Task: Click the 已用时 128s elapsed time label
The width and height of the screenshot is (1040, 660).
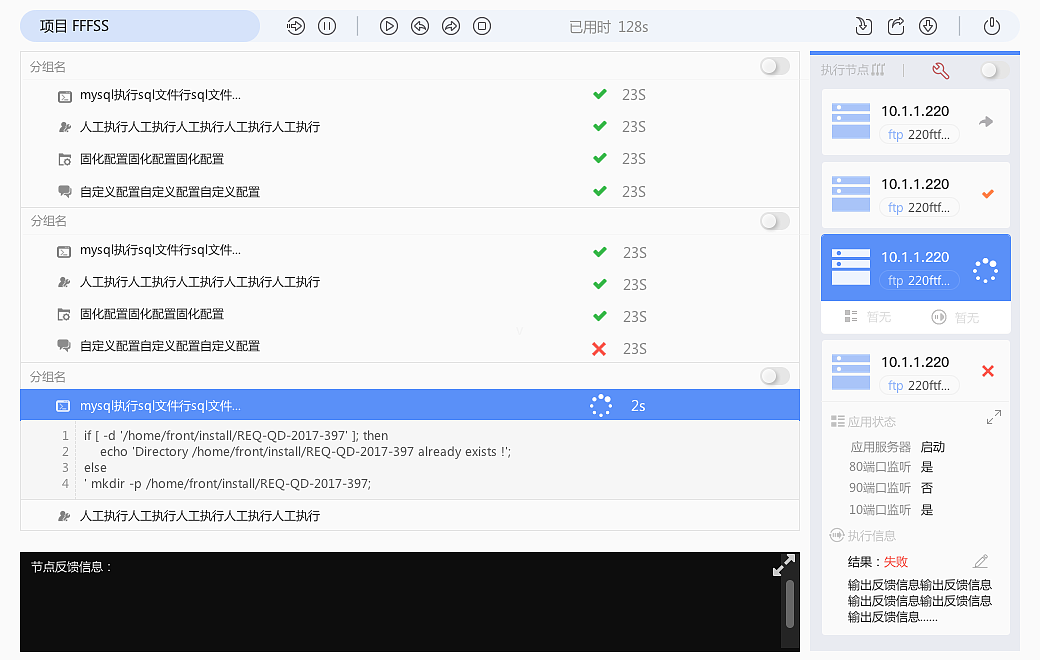Action: pyautogui.click(x=608, y=27)
